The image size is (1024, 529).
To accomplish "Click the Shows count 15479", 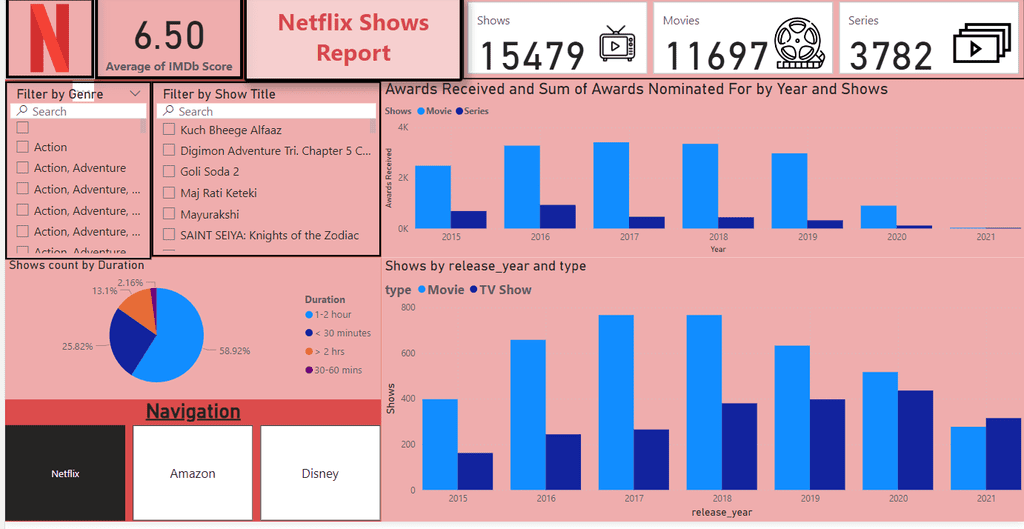I will pos(532,55).
